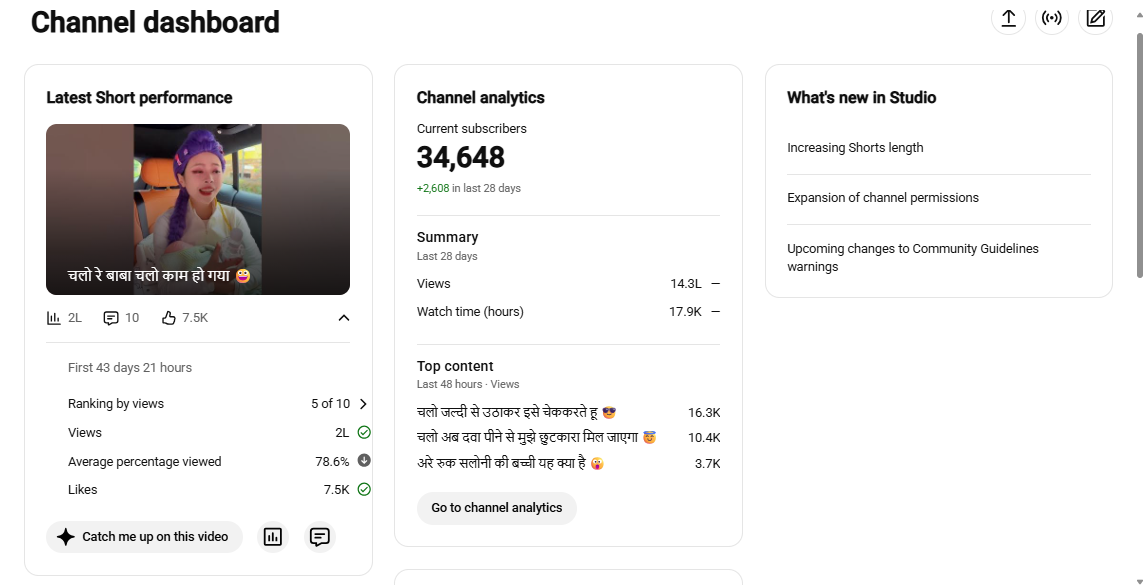Click the green check next to Views 2L
The height and width of the screenshot is (585, 1144).
click(364, 433)
